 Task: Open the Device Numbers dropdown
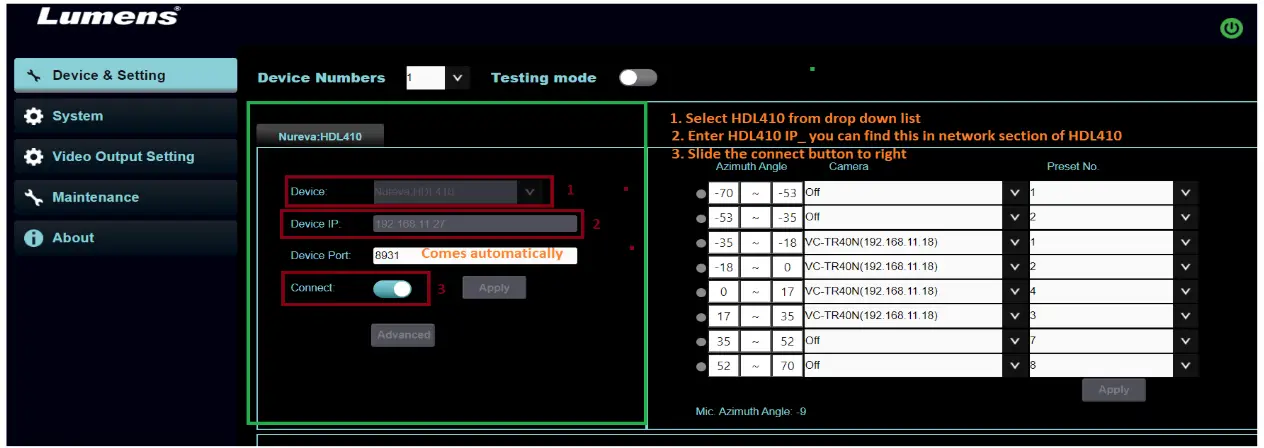click(457, 77)
